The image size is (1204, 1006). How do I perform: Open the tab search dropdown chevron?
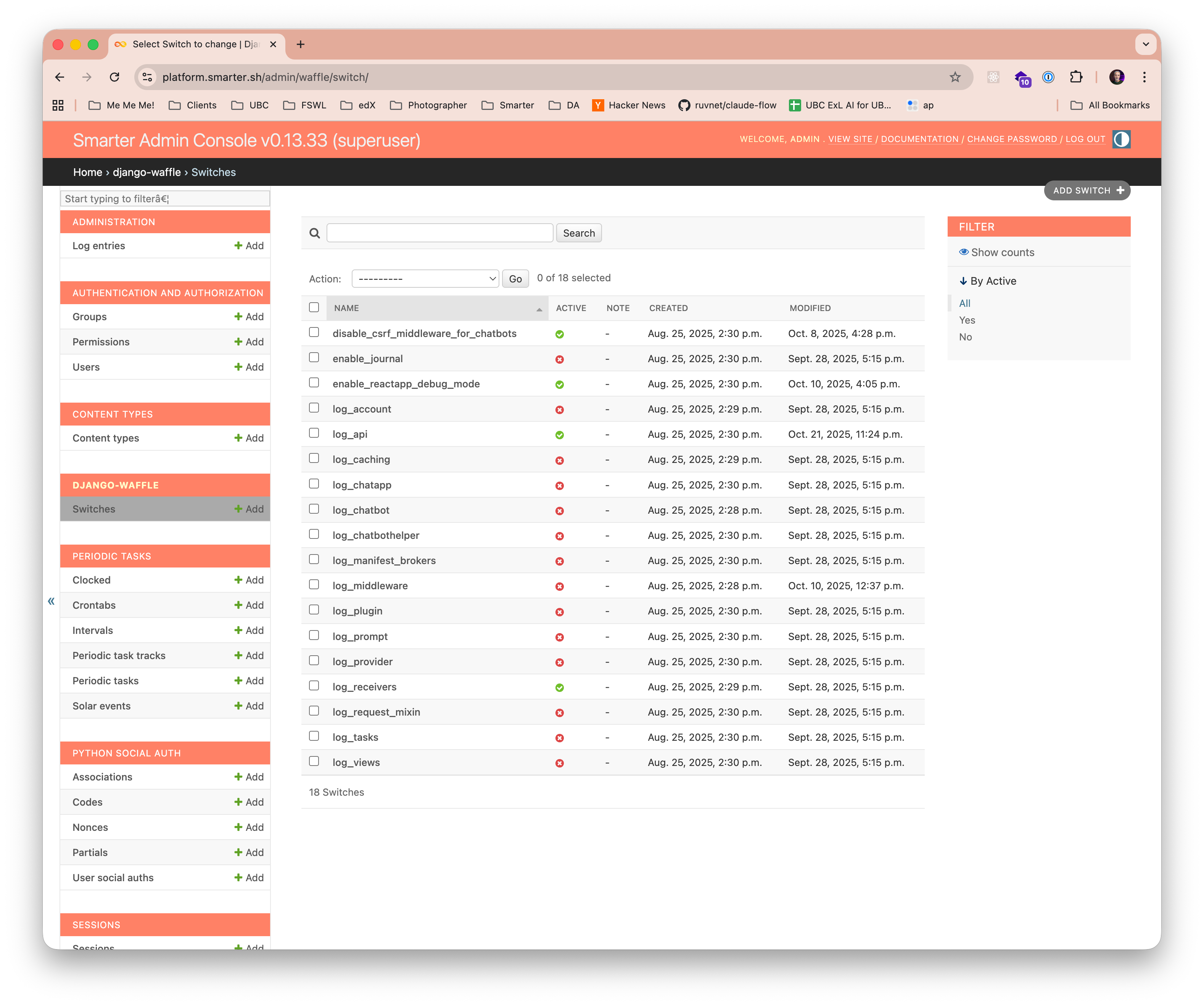(1145, 44)
